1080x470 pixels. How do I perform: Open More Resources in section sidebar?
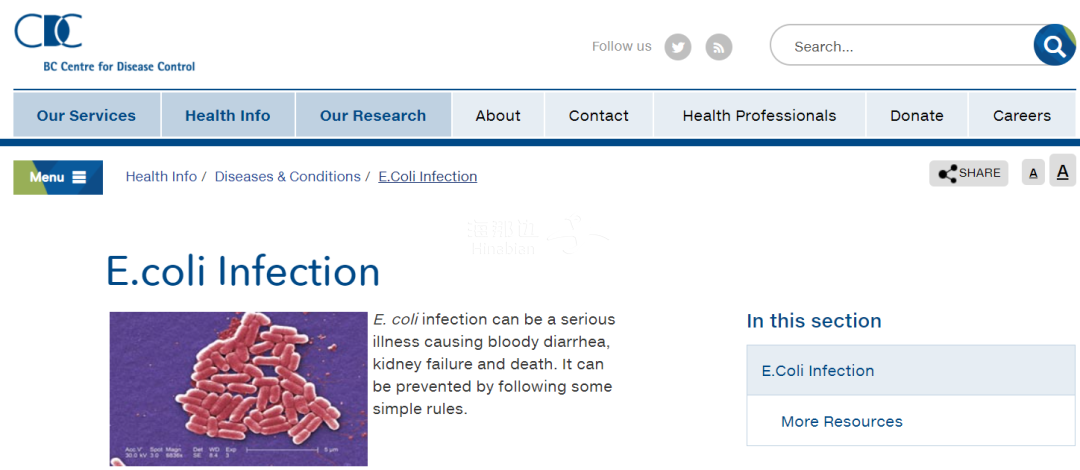click(x=842, y=421)
